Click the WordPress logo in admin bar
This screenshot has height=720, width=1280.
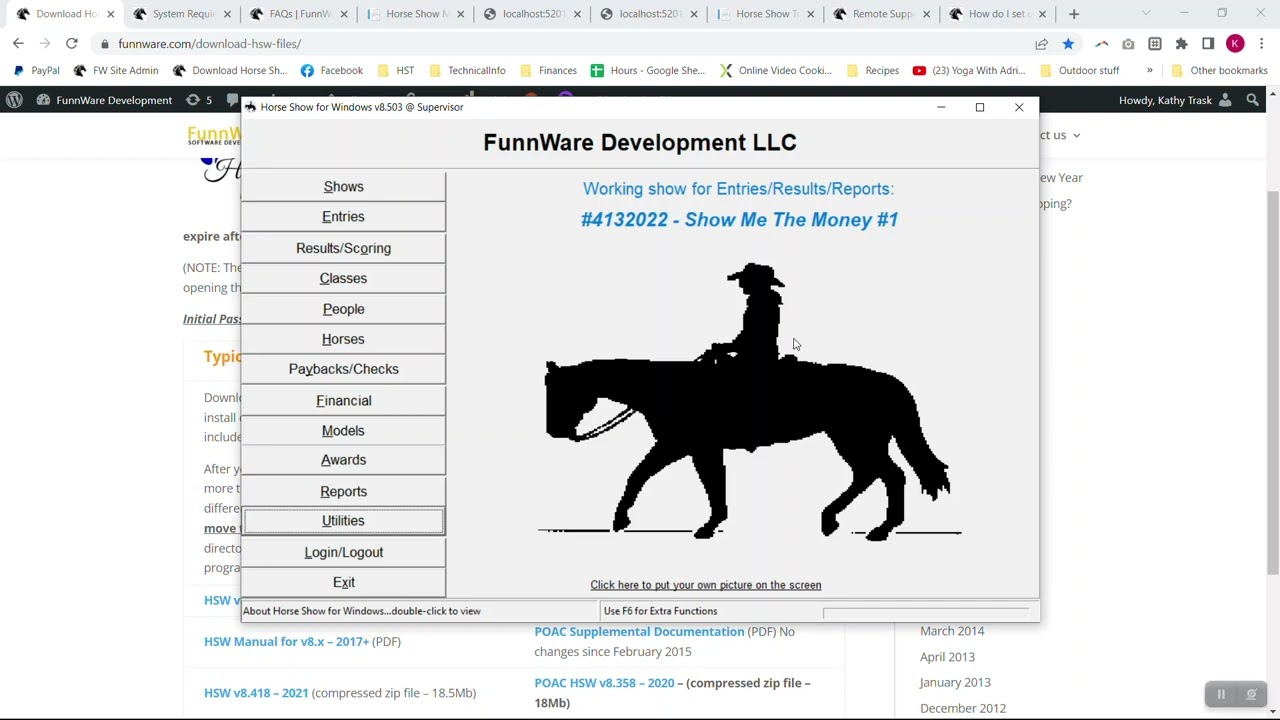pos(14,100)
